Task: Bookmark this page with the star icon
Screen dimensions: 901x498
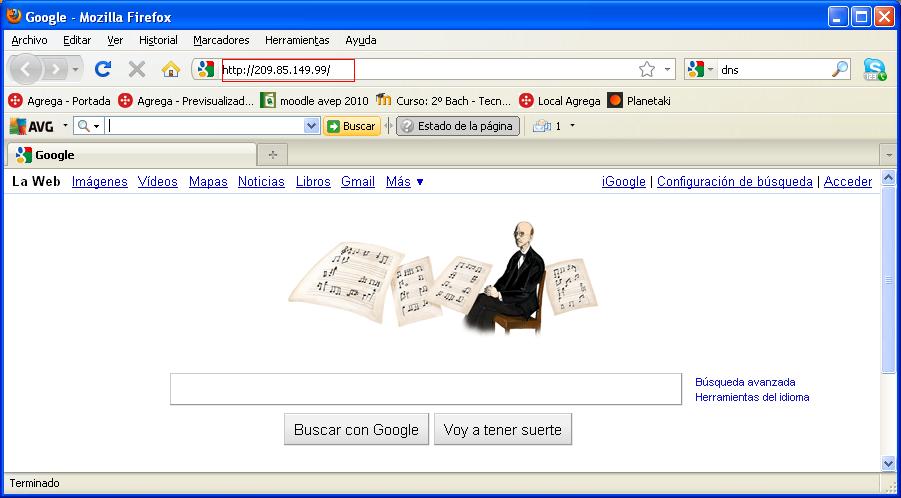Action: (x=647, y=70)
